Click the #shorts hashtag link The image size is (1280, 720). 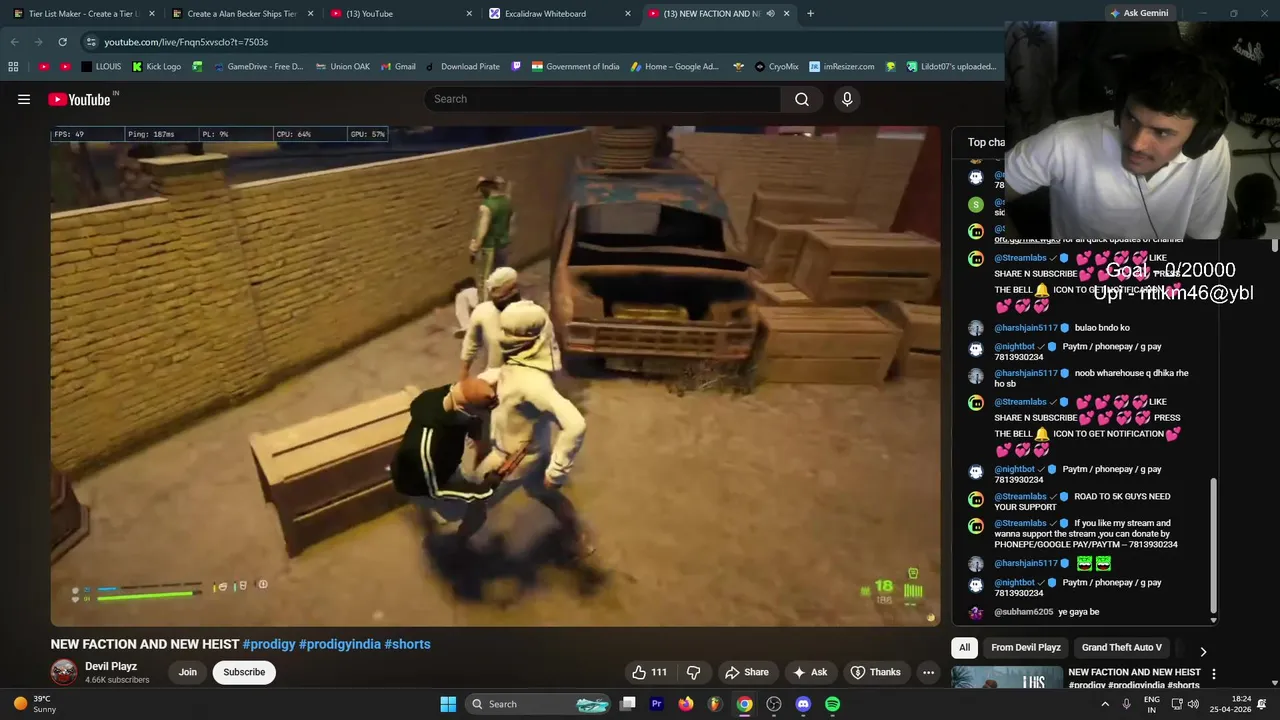[x=407, y=644]
